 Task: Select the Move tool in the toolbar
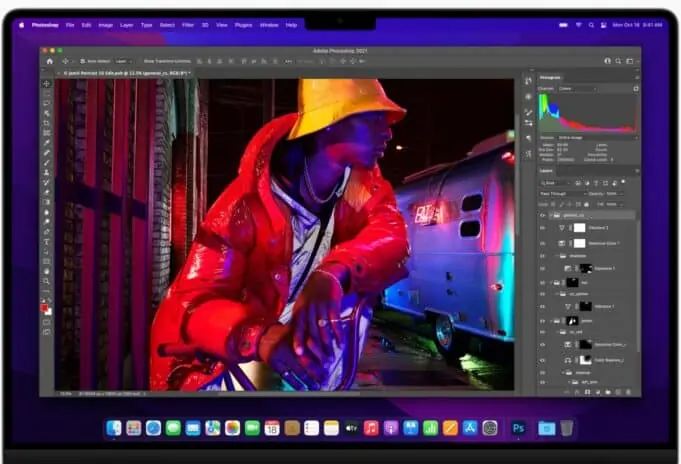[x=46, y=83]
